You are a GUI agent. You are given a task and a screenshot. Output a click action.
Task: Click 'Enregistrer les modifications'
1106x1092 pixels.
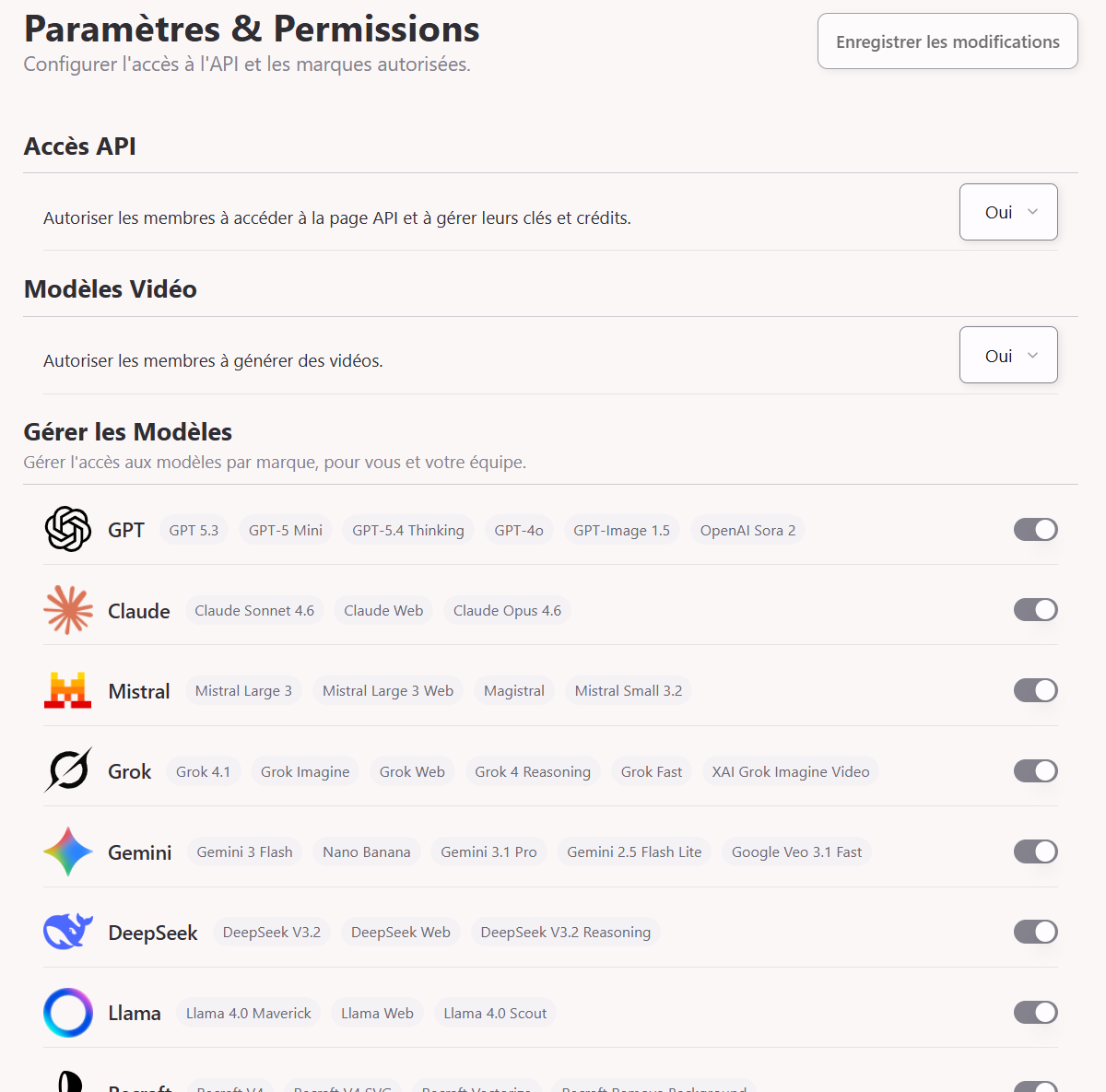point(947,41)
